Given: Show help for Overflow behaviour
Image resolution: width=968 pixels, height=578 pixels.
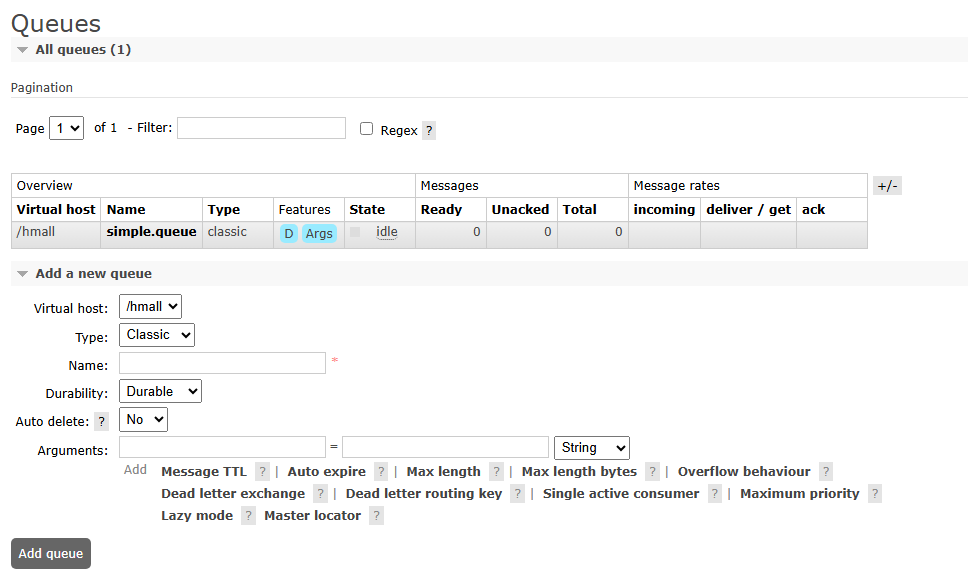Looking at the screenshot, I should pos(826,472).
